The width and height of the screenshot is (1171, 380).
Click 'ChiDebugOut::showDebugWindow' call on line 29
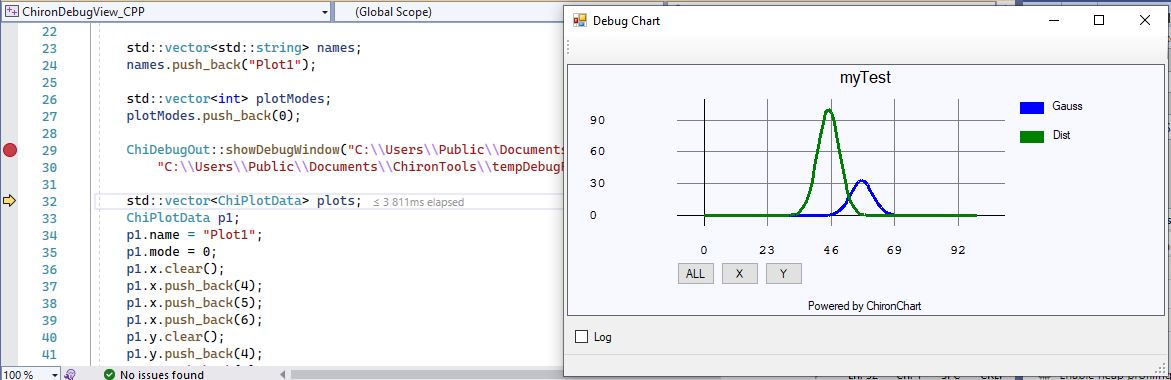pos(233,150)
